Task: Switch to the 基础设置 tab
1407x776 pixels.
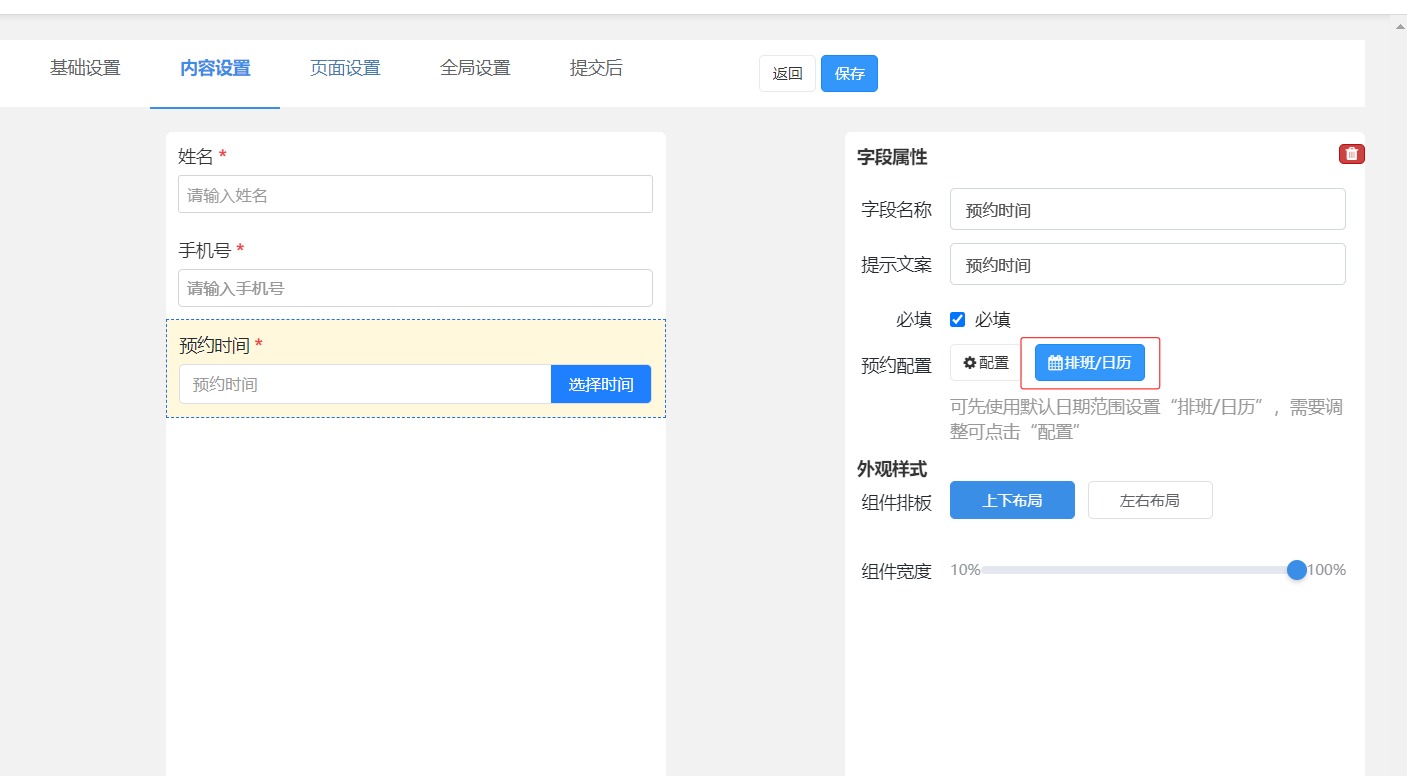Action: click(x=85, y=69)
